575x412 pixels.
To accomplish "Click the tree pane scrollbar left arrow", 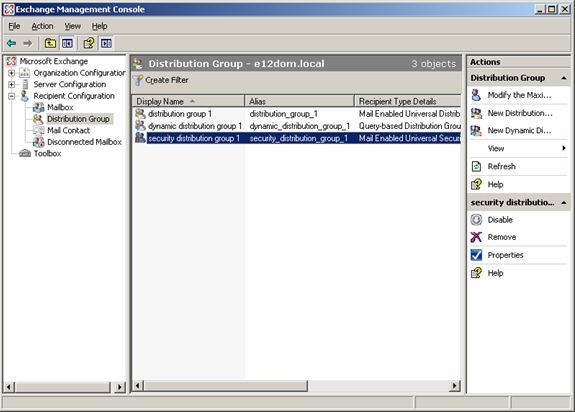I will click(10, 387).
